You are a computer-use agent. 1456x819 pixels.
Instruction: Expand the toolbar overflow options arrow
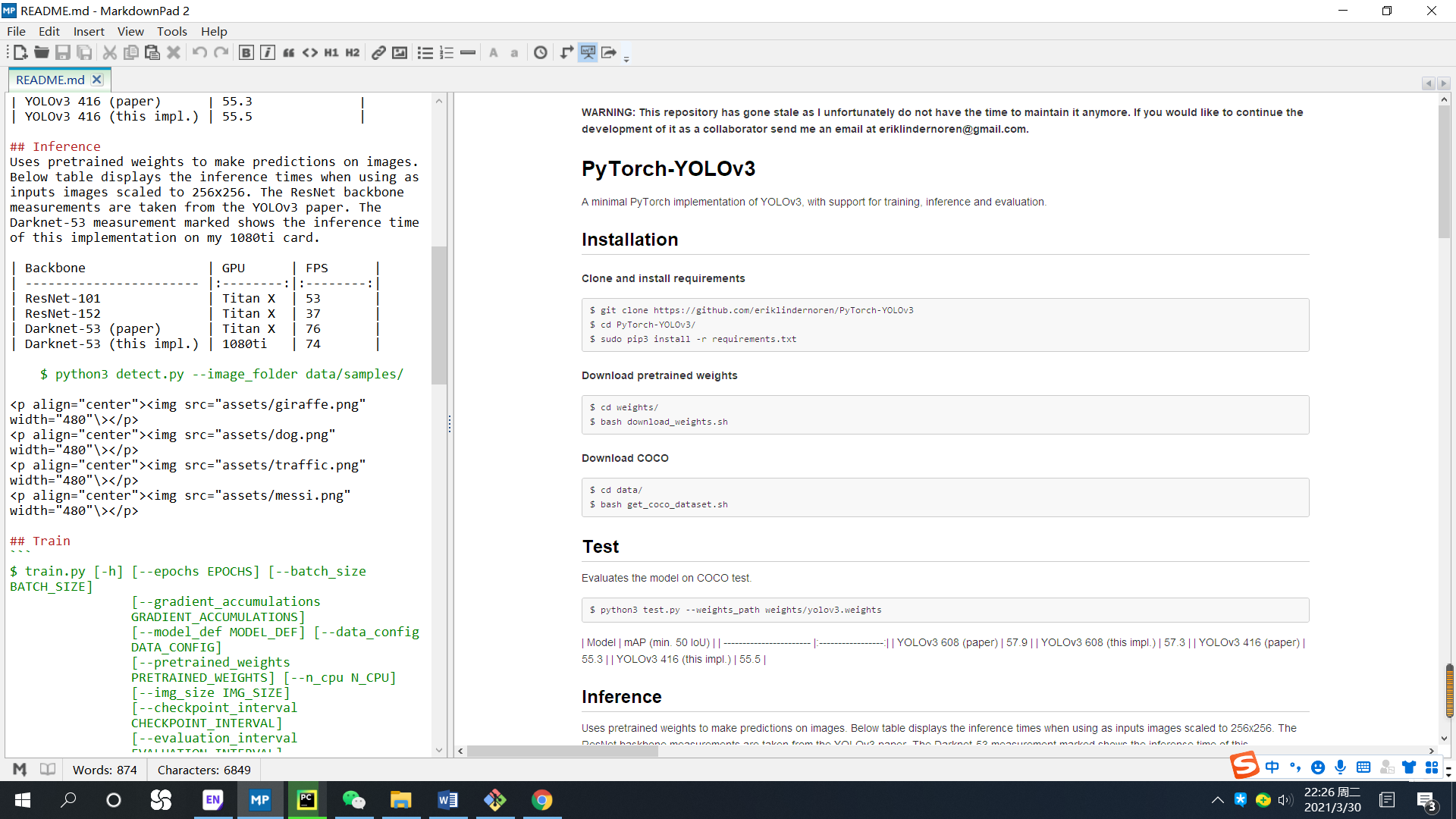[626, 58]
